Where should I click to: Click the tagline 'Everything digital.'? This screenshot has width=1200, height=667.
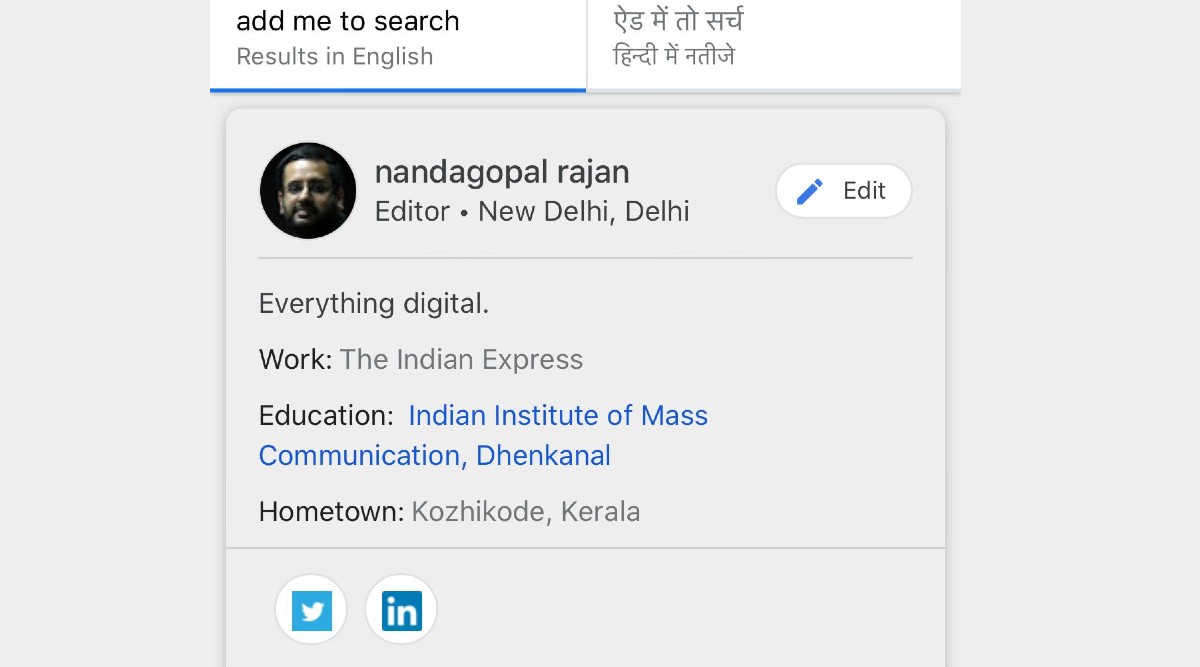tap(375, 303)
